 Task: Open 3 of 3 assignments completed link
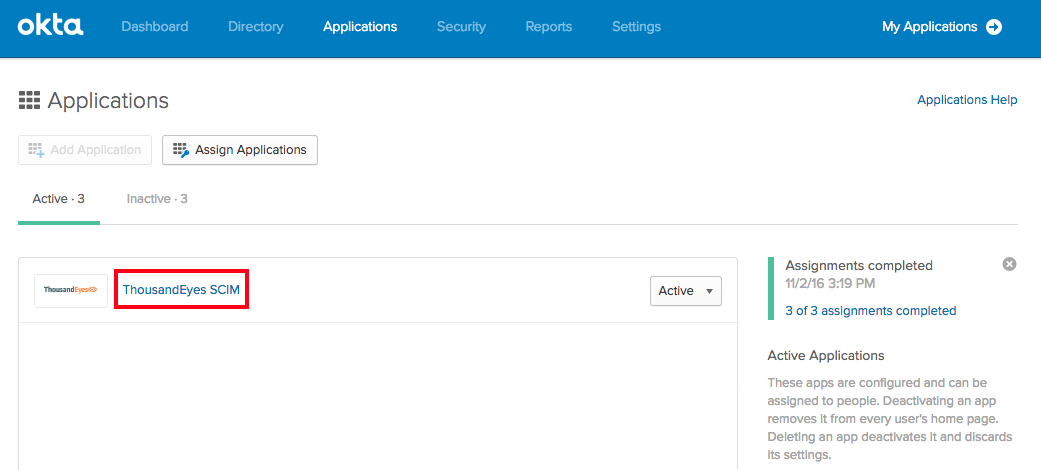tap(870, 310)
